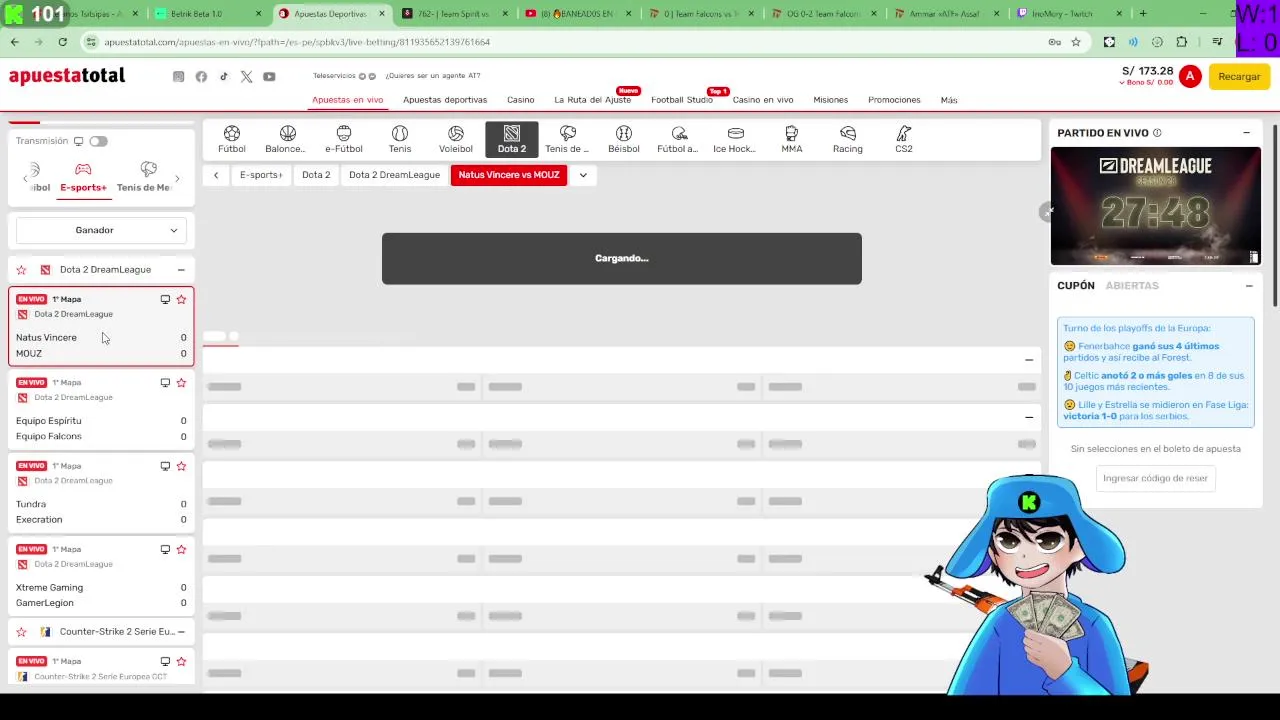1280x720 pixels.
Task: Toggle the Transmisión switch
Action: (x=98, y=141)
